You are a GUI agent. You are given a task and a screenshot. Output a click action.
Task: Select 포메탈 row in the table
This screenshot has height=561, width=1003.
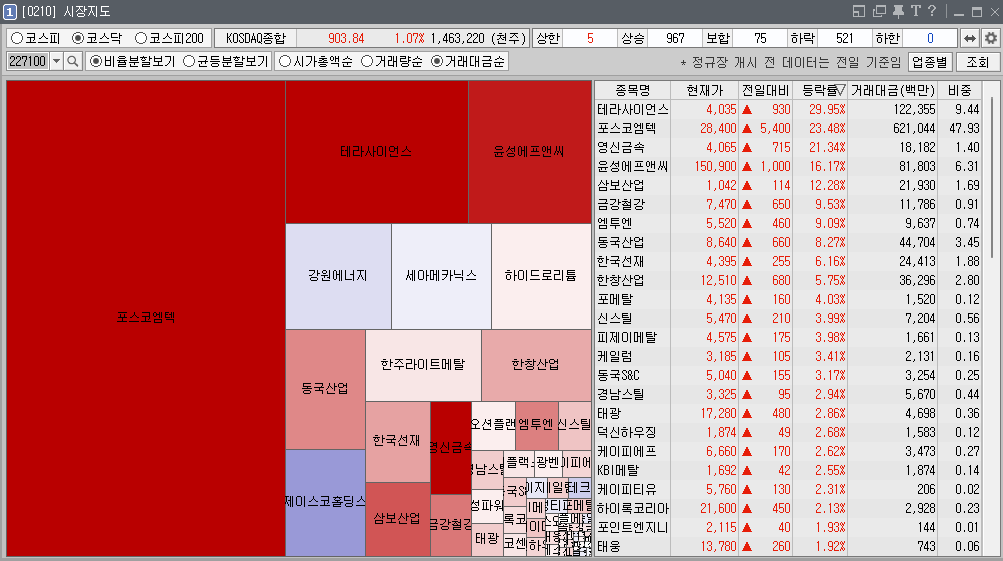787,299
